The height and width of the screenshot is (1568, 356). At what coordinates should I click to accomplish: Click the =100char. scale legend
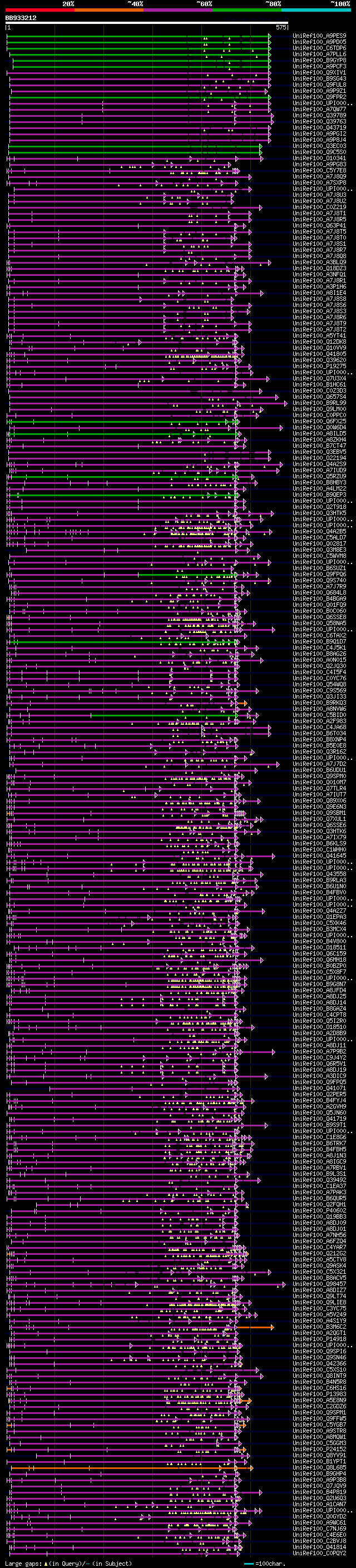pyautogui.click(x=266, y=1564)
